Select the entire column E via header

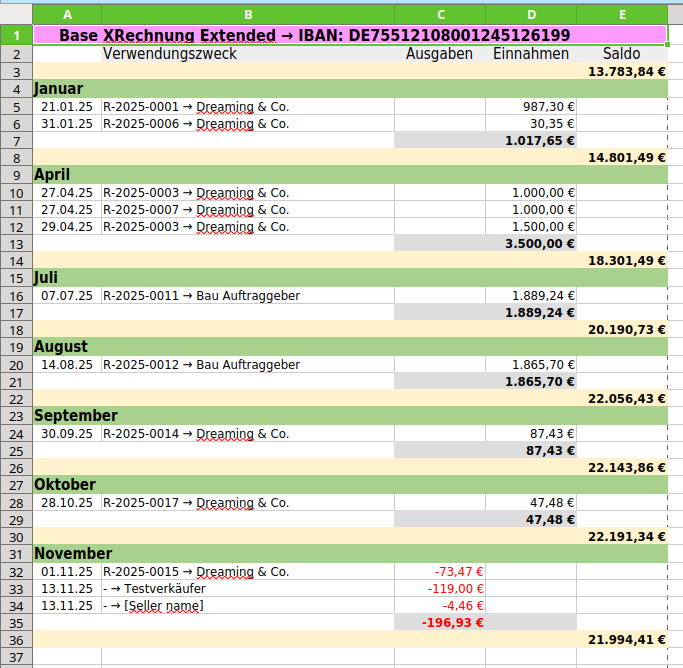[621, 15]
